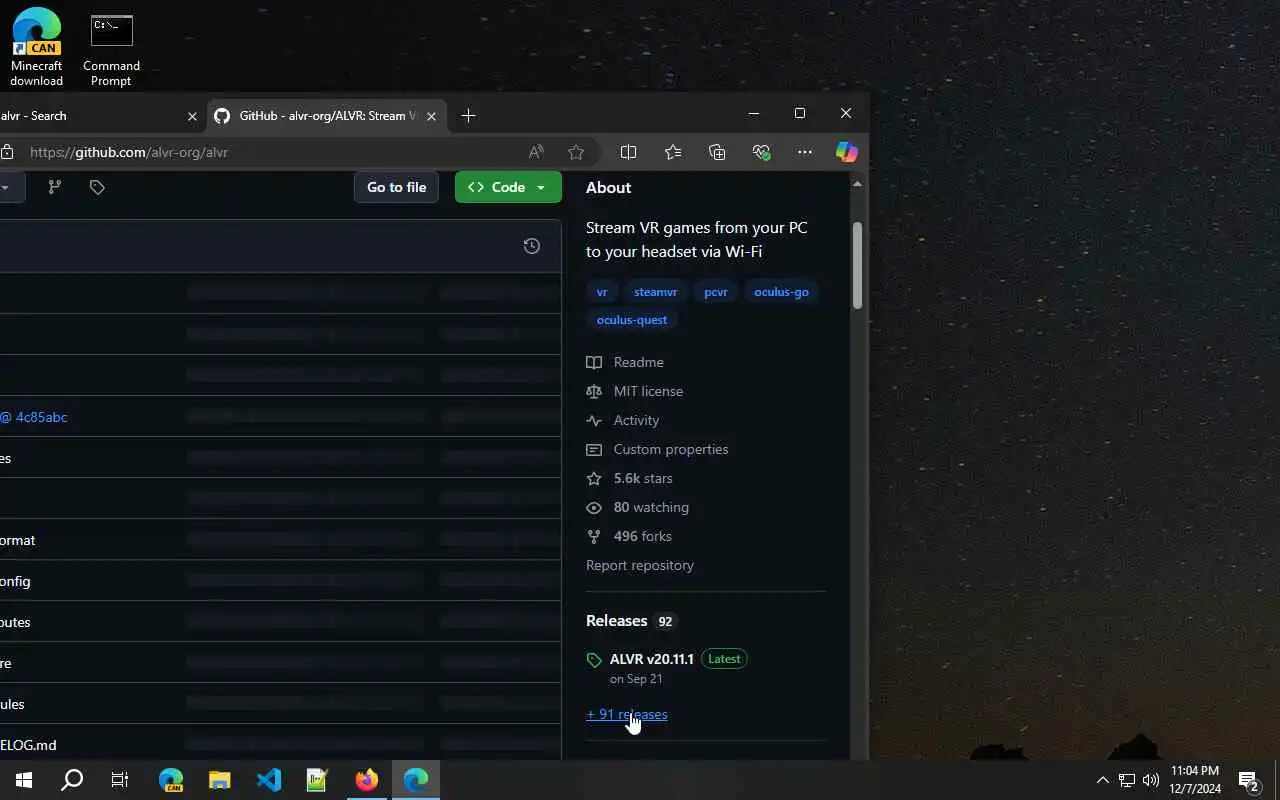Screen dimensions: 1280x800
Task: Open Edge Settings and more menu
Action: coord(805,152)
